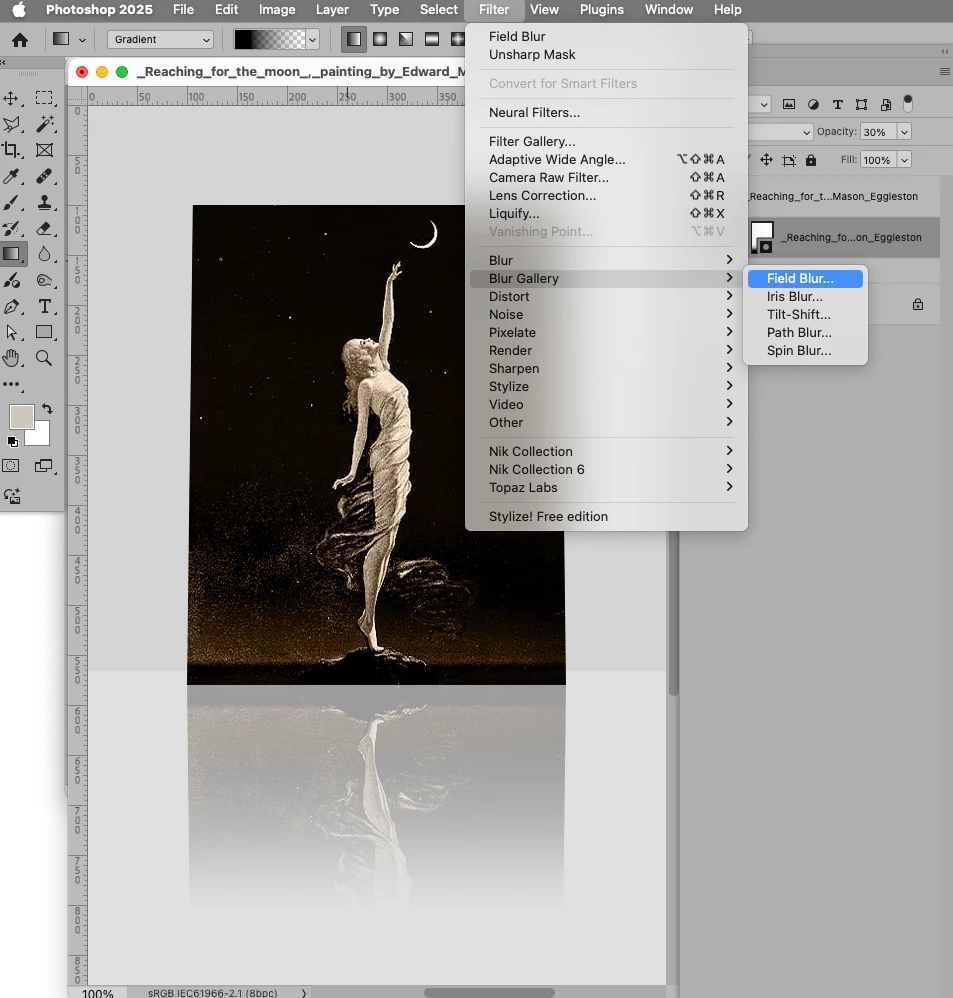Reset to default black and white colors
Viewport: 953px width, 998px height.
(x=12, y=441)
